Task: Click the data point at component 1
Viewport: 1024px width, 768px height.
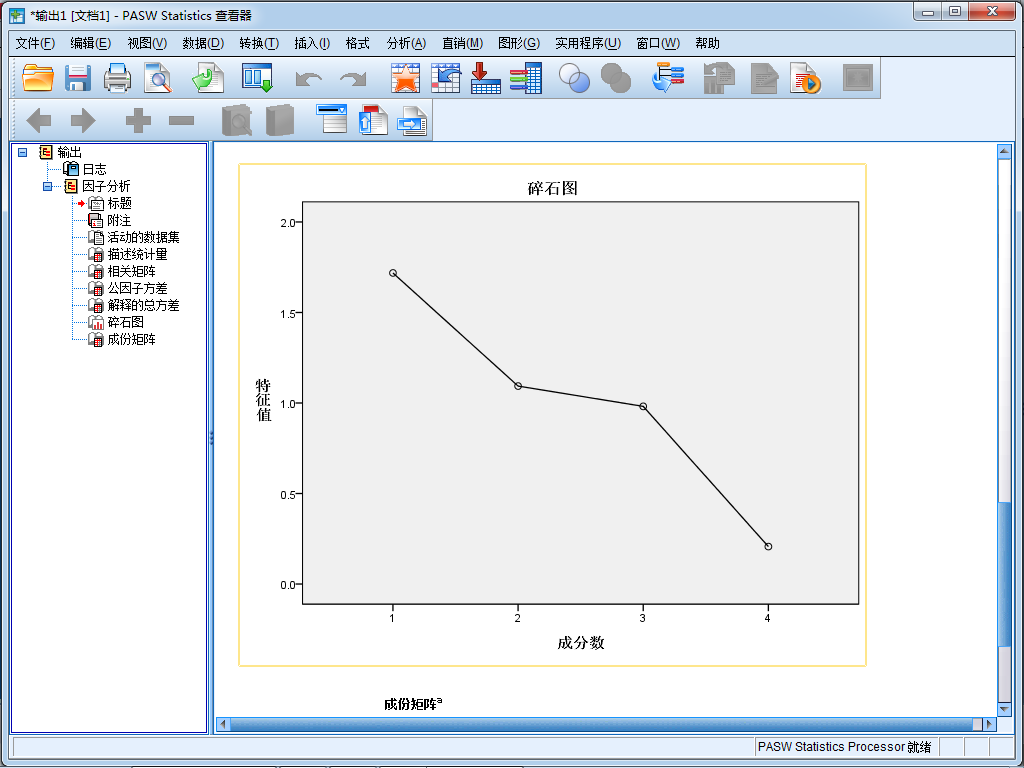Action: [x=392, y=273]
